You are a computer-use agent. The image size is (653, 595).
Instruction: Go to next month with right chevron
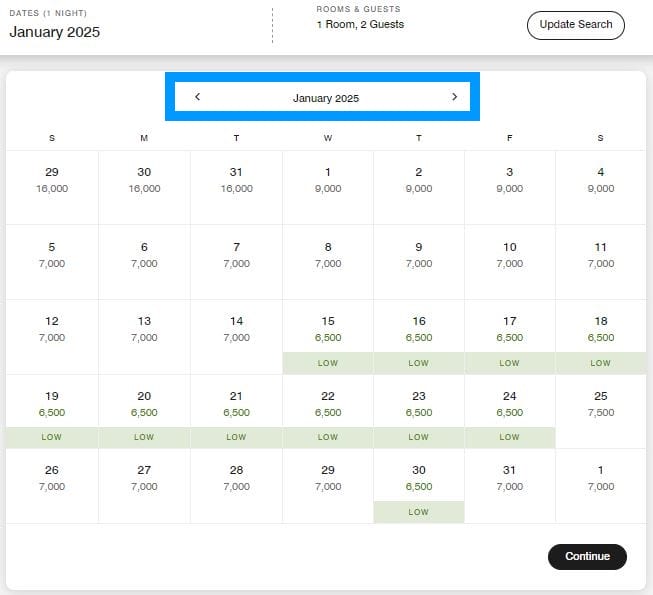(454, 97)
